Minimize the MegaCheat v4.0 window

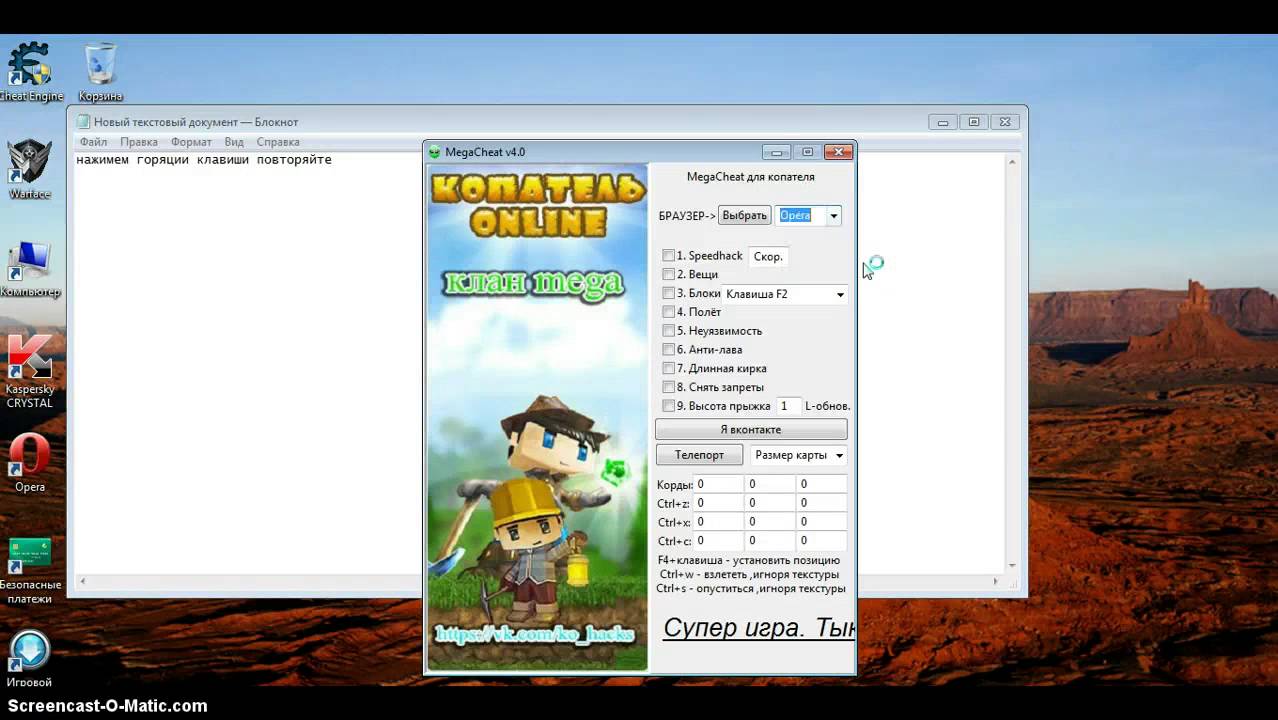776,152
